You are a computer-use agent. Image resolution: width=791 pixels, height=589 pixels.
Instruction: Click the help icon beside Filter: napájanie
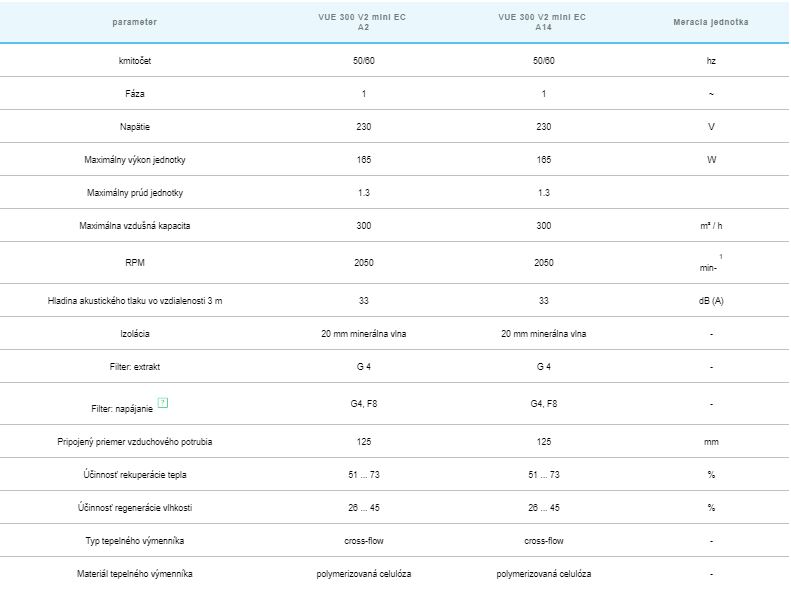tap(163, 403)
